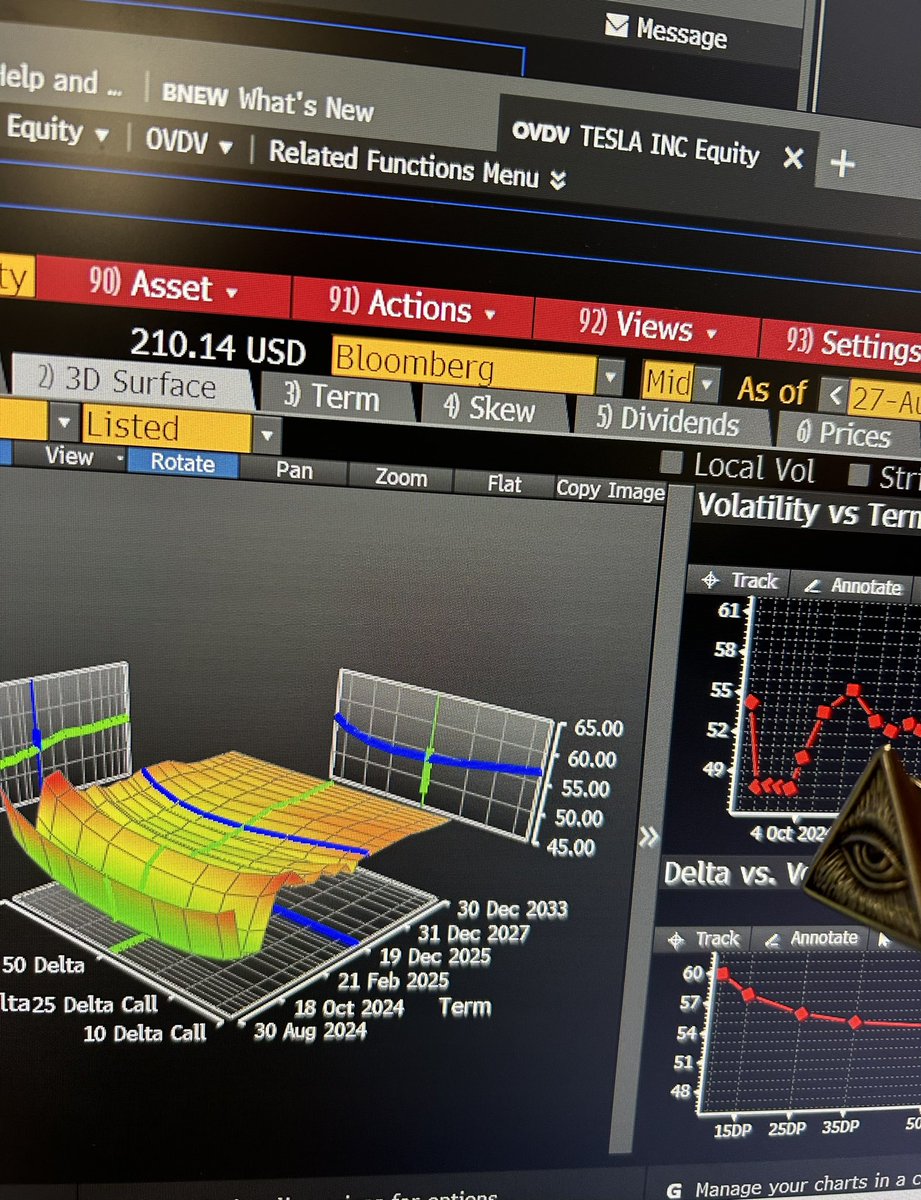Toggle the Rotate mode
Screen dimensions: 921x1200
point(182,463)
